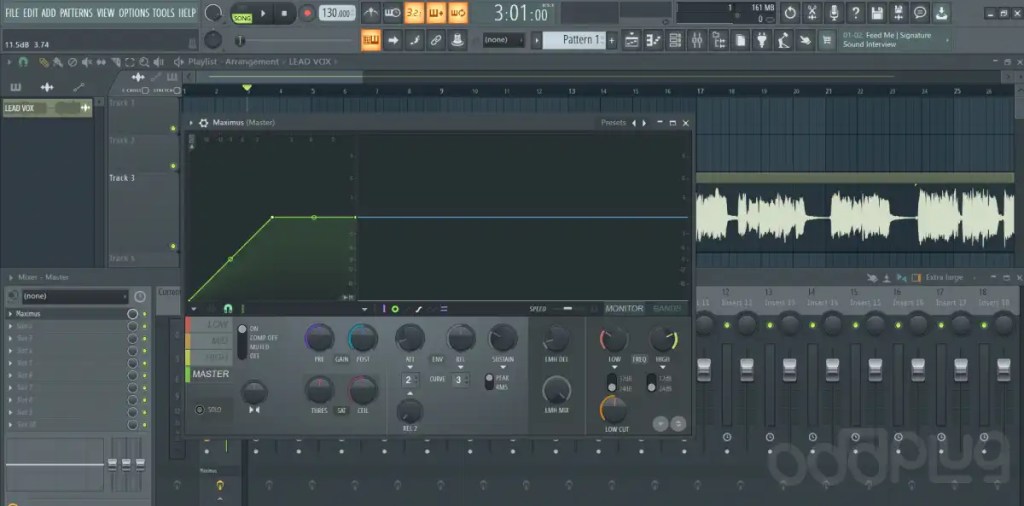This screenshot has width=1024, height=506.
Task: Toggle the PEAK/RMS switch in Maximus
Action: pyautogui.click(x=489, y=382)
